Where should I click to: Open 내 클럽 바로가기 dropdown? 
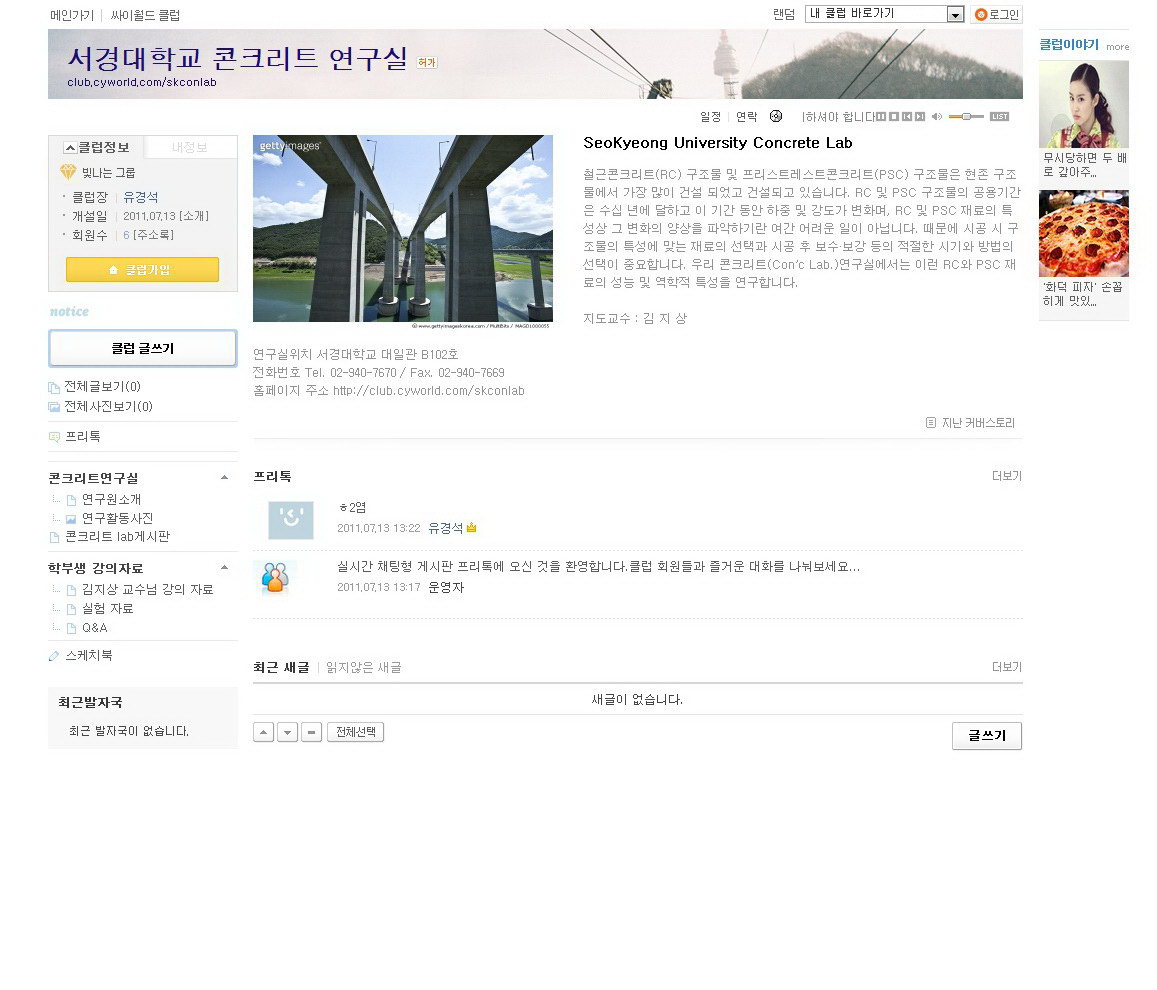tap(885, 14)
